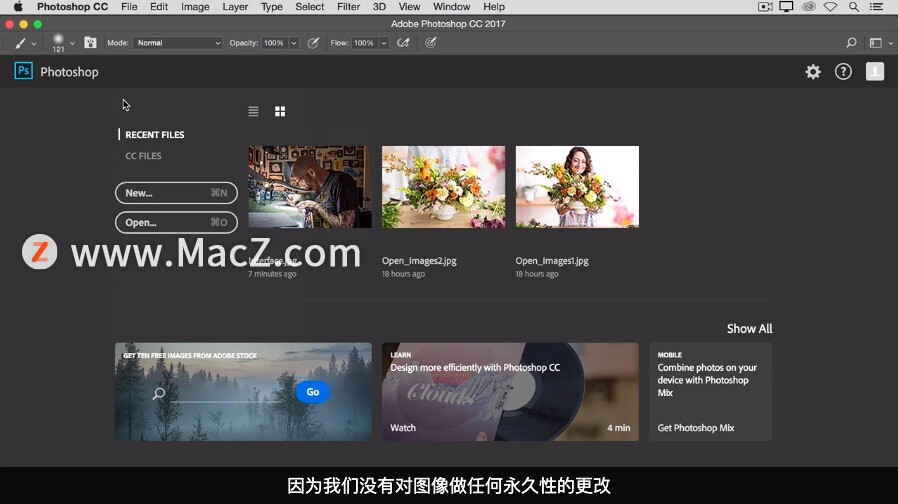Screen dimensions: 898x504
Task: Click the Adobe Stock search magnifier
Action: [x=159, y=393]
